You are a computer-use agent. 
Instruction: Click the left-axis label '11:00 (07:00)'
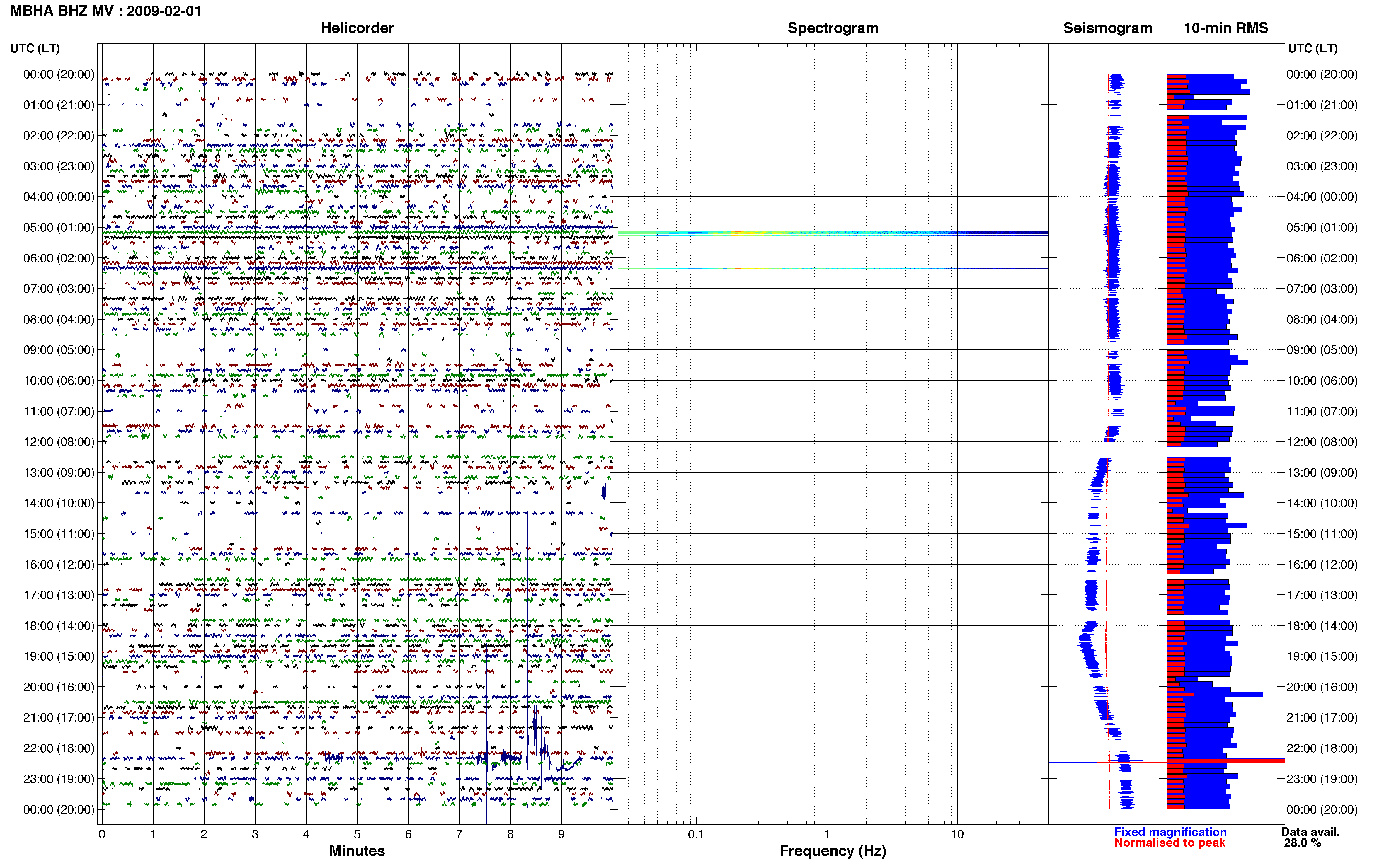59,412
